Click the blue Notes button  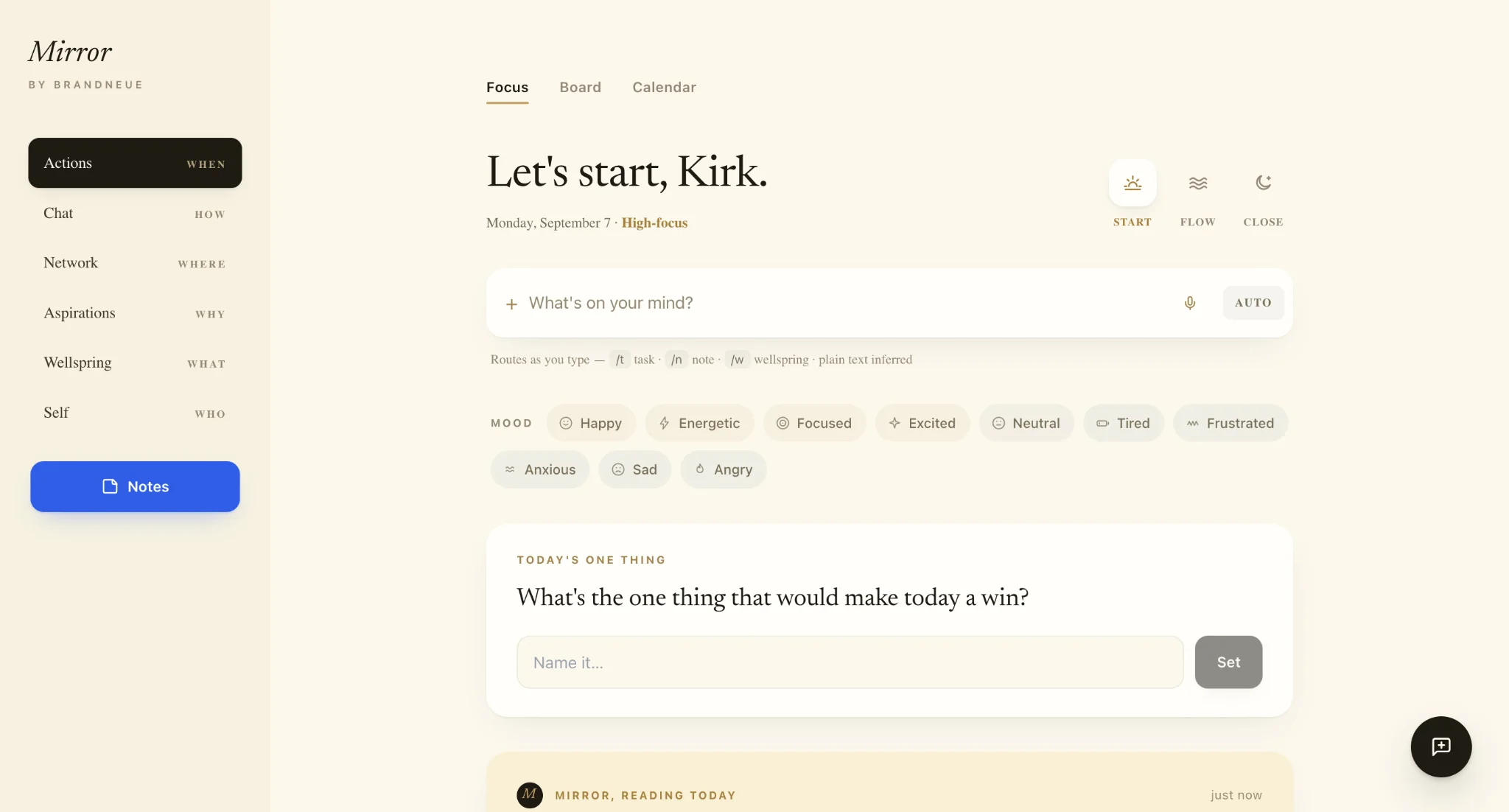tap(135, 486)
